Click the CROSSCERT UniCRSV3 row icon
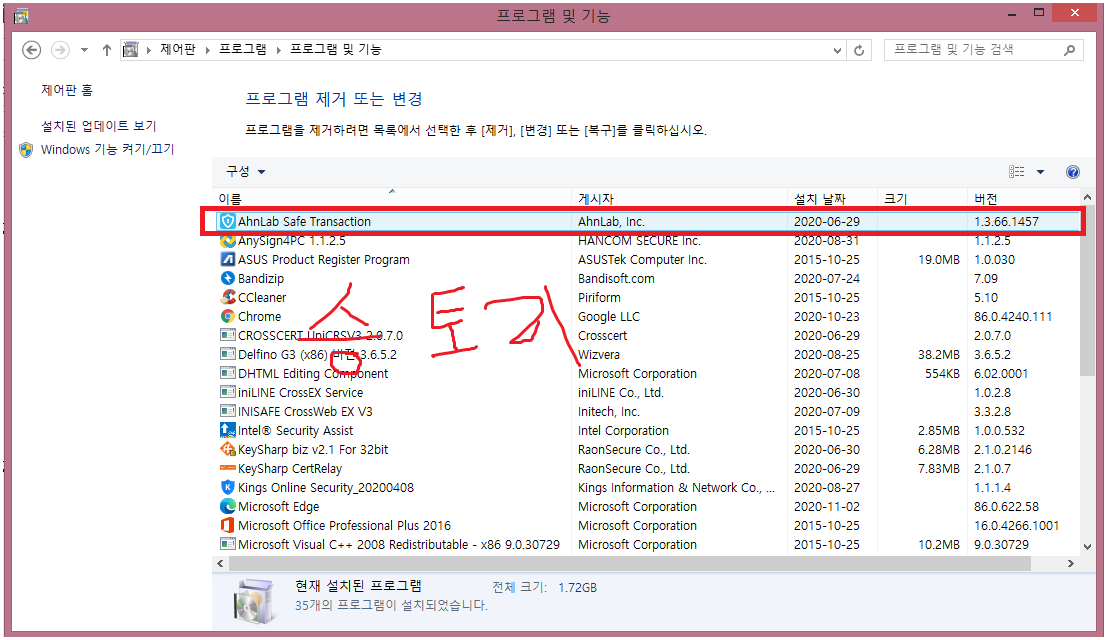 point(227,336)
